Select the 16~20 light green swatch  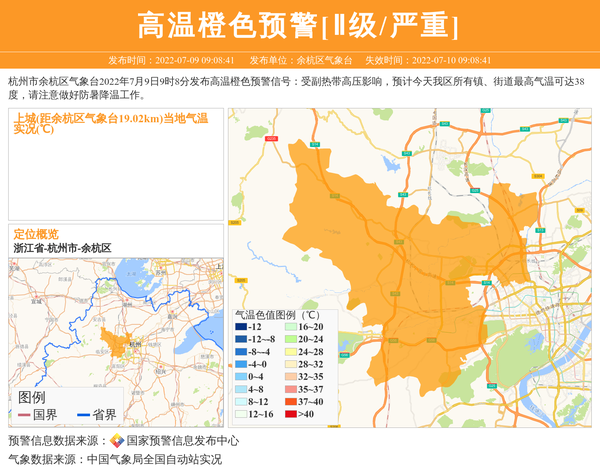[x=290, y=327]
